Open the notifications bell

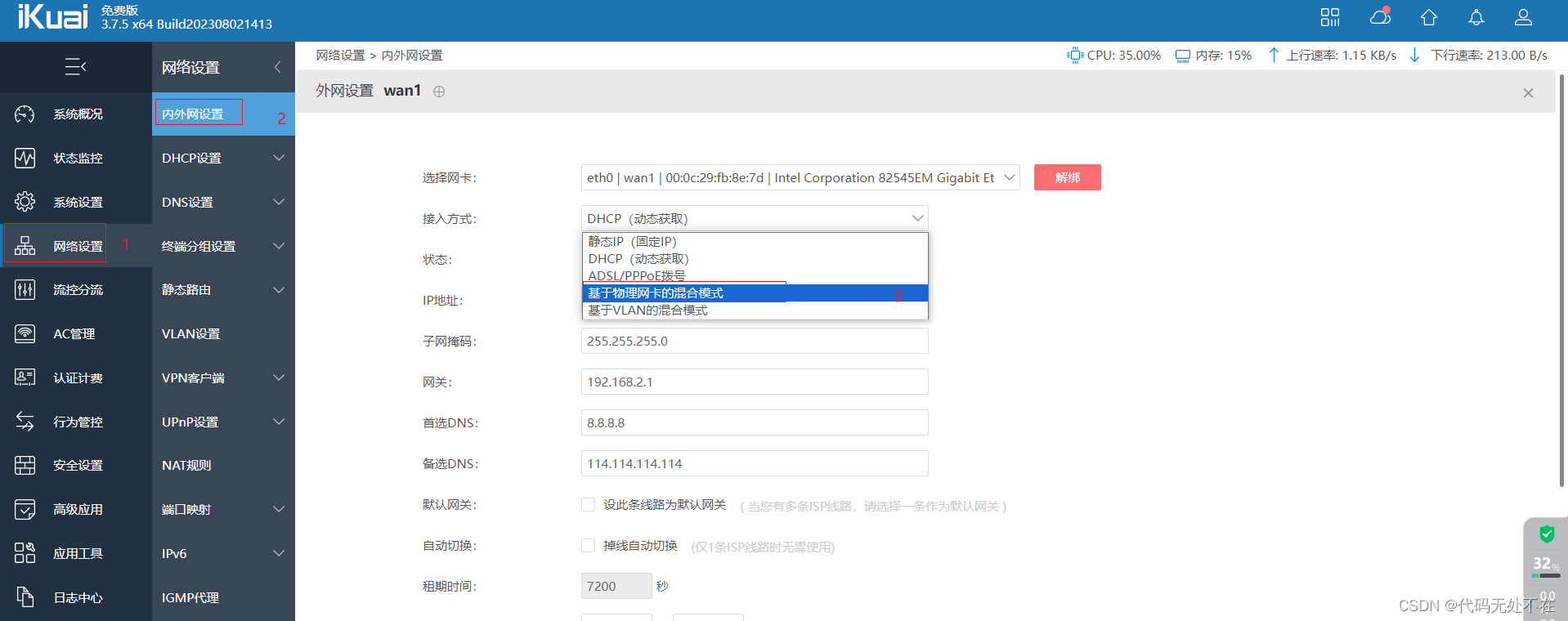(x=1476, y=17)
